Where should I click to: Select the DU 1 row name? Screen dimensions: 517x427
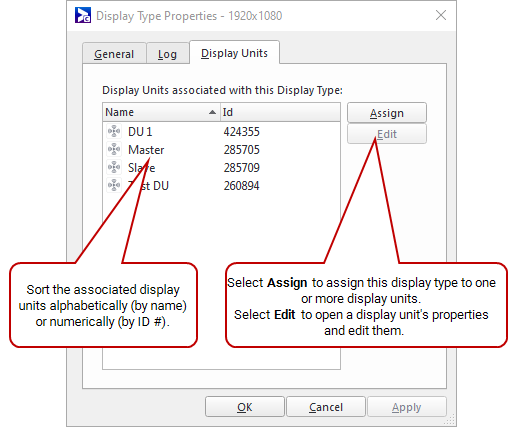click(140, 132)
